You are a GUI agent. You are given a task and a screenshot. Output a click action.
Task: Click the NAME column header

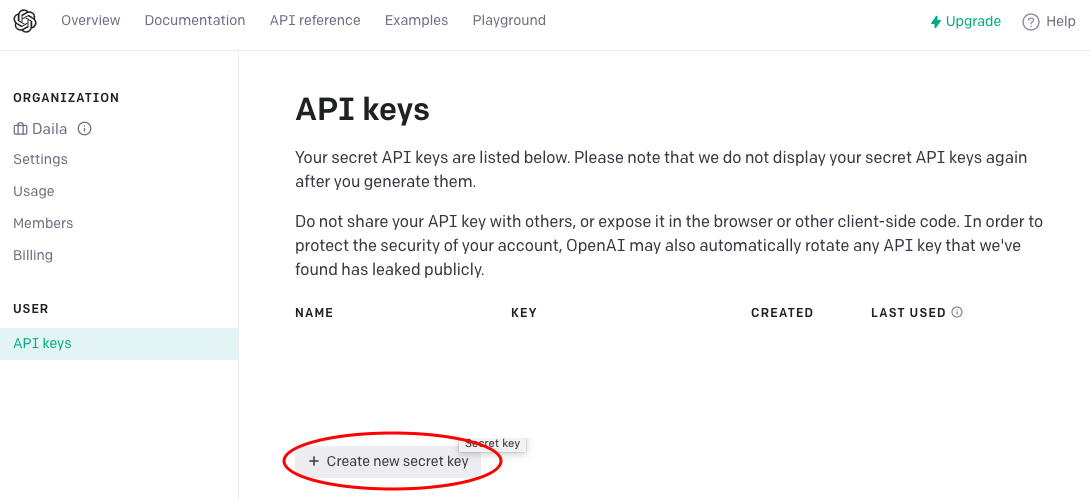click(x=314, y=313)
